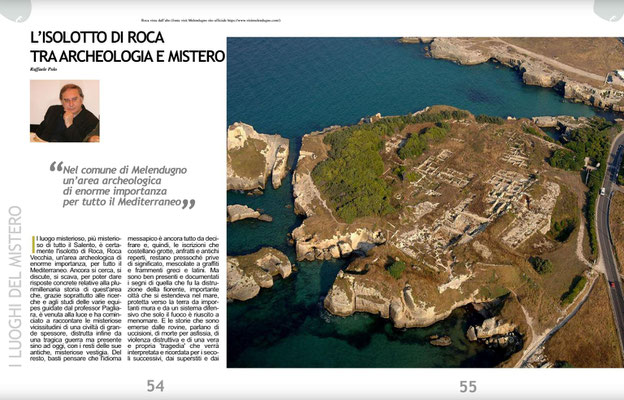The image size is (624, 400).
Task: Click the quote line "di enorme importanza"
Action: click(115, 191)
